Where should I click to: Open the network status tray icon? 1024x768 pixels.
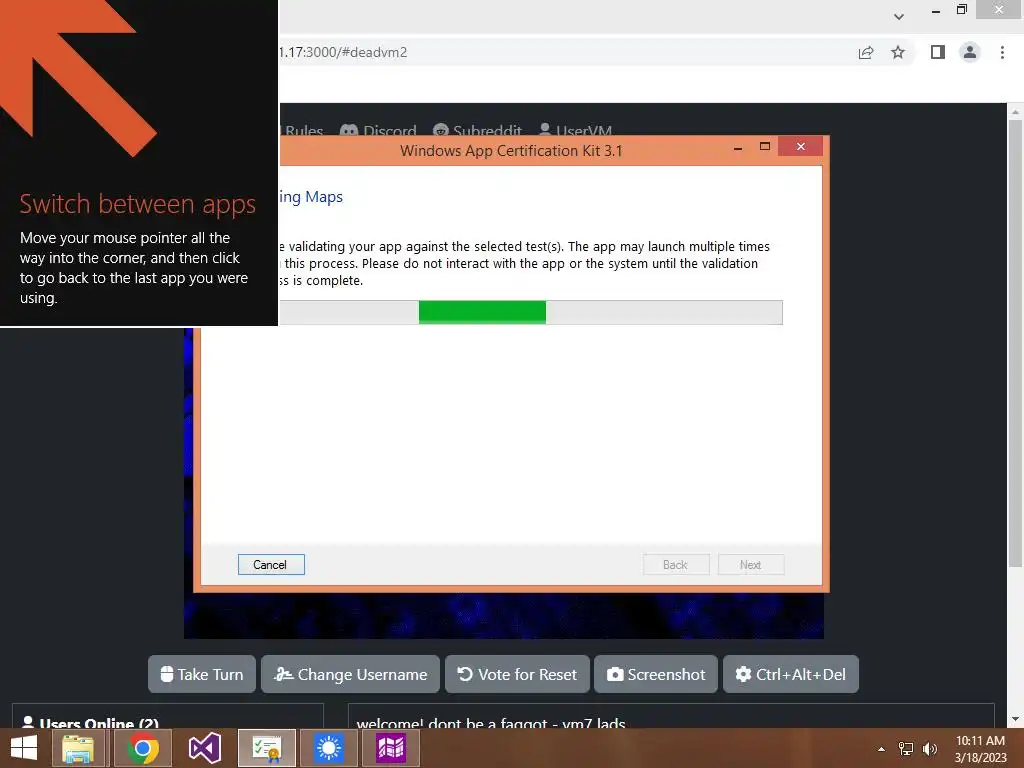(x=906, y=749)
